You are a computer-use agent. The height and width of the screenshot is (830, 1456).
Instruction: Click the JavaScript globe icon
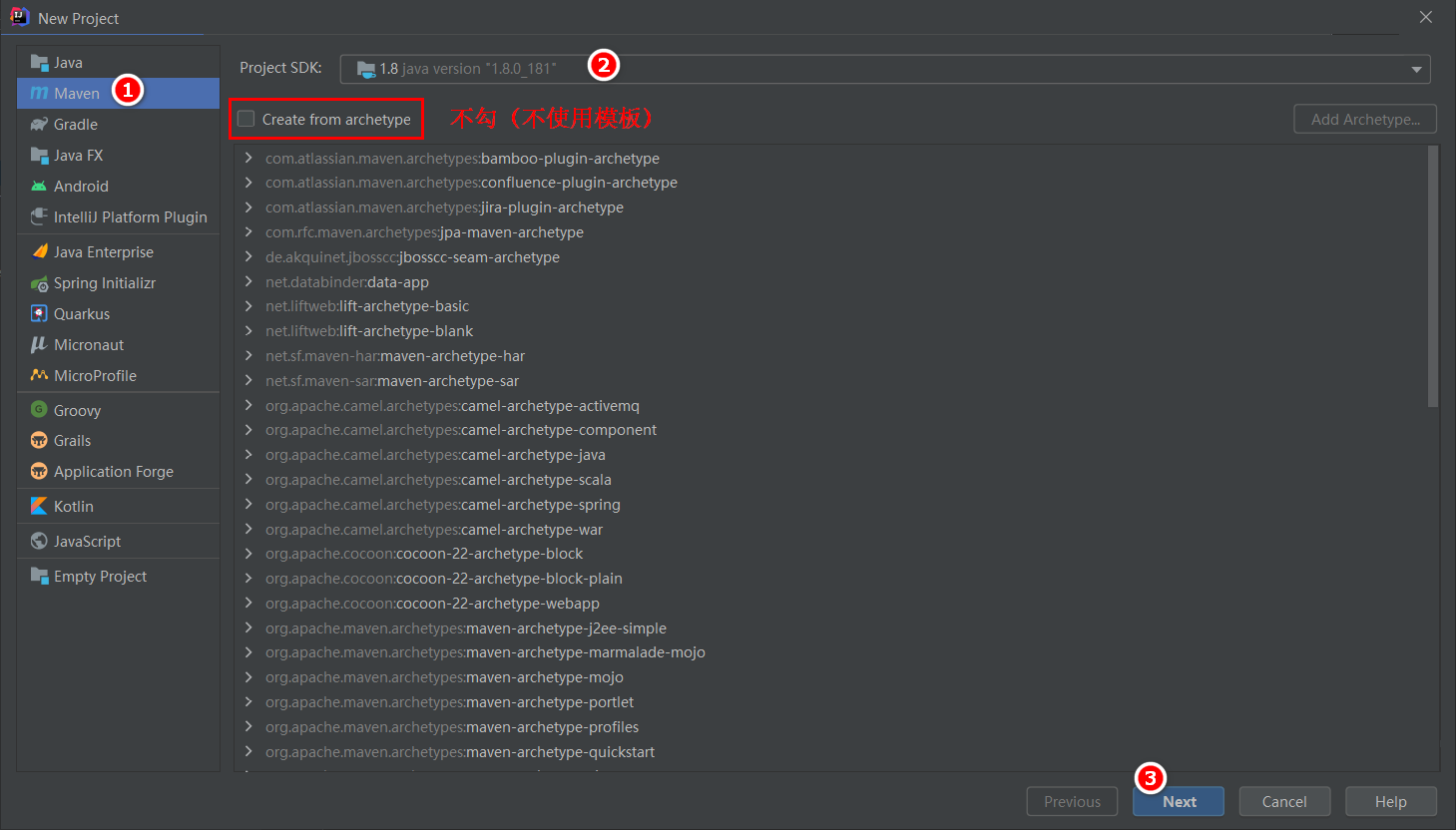click(x=39, y=542)
